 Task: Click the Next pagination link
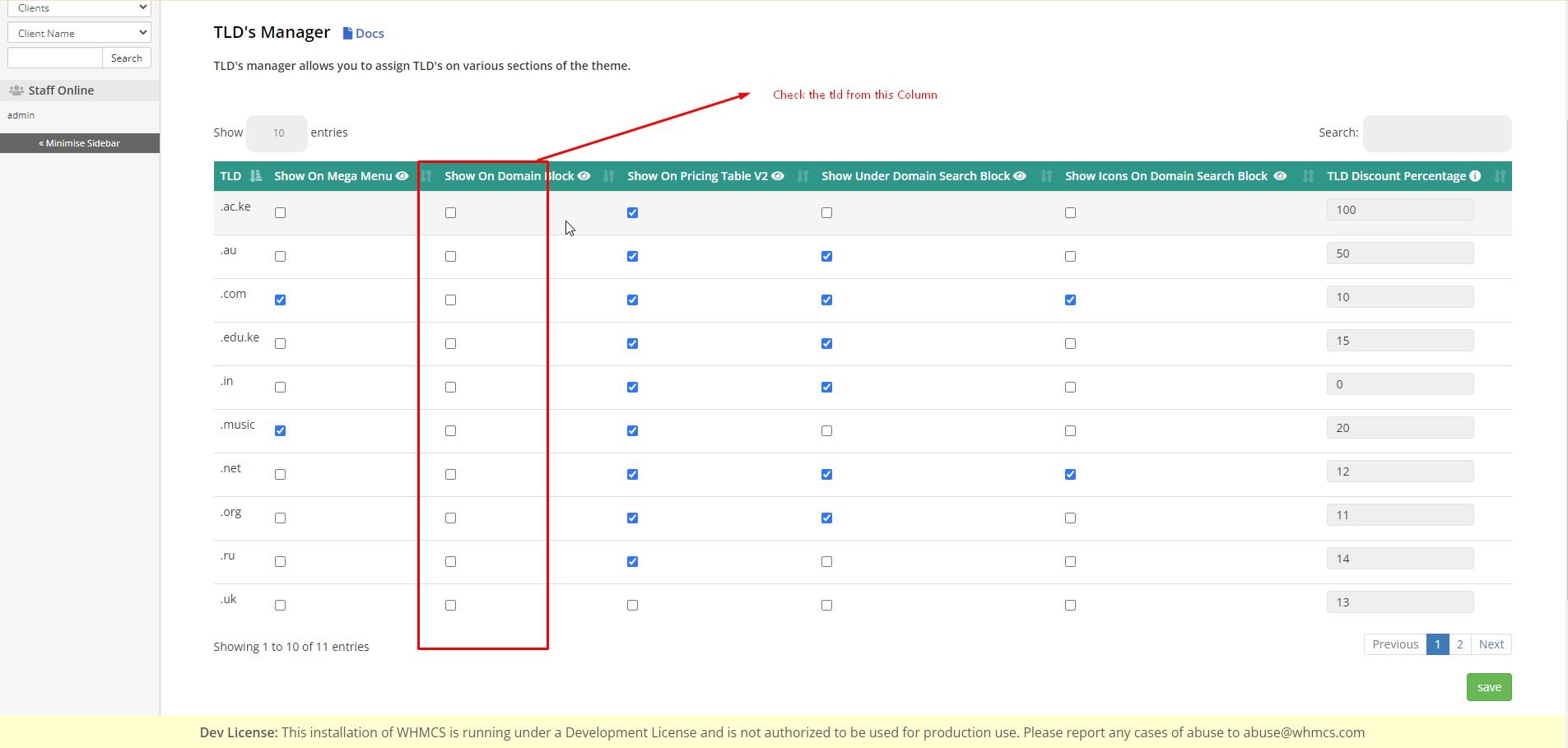point(1491,644)
